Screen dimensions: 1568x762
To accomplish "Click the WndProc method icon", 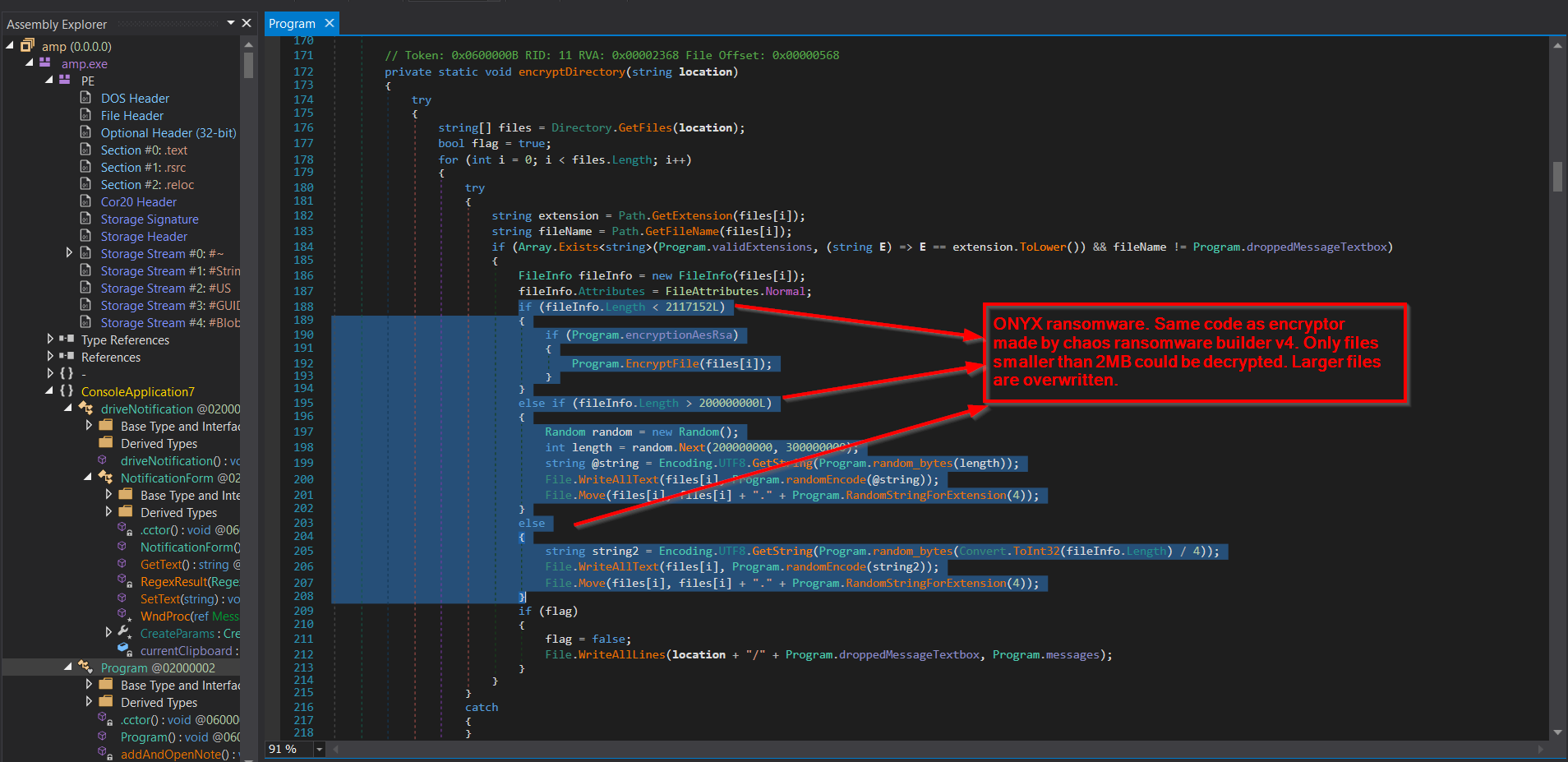I will (x=125, y=615).
